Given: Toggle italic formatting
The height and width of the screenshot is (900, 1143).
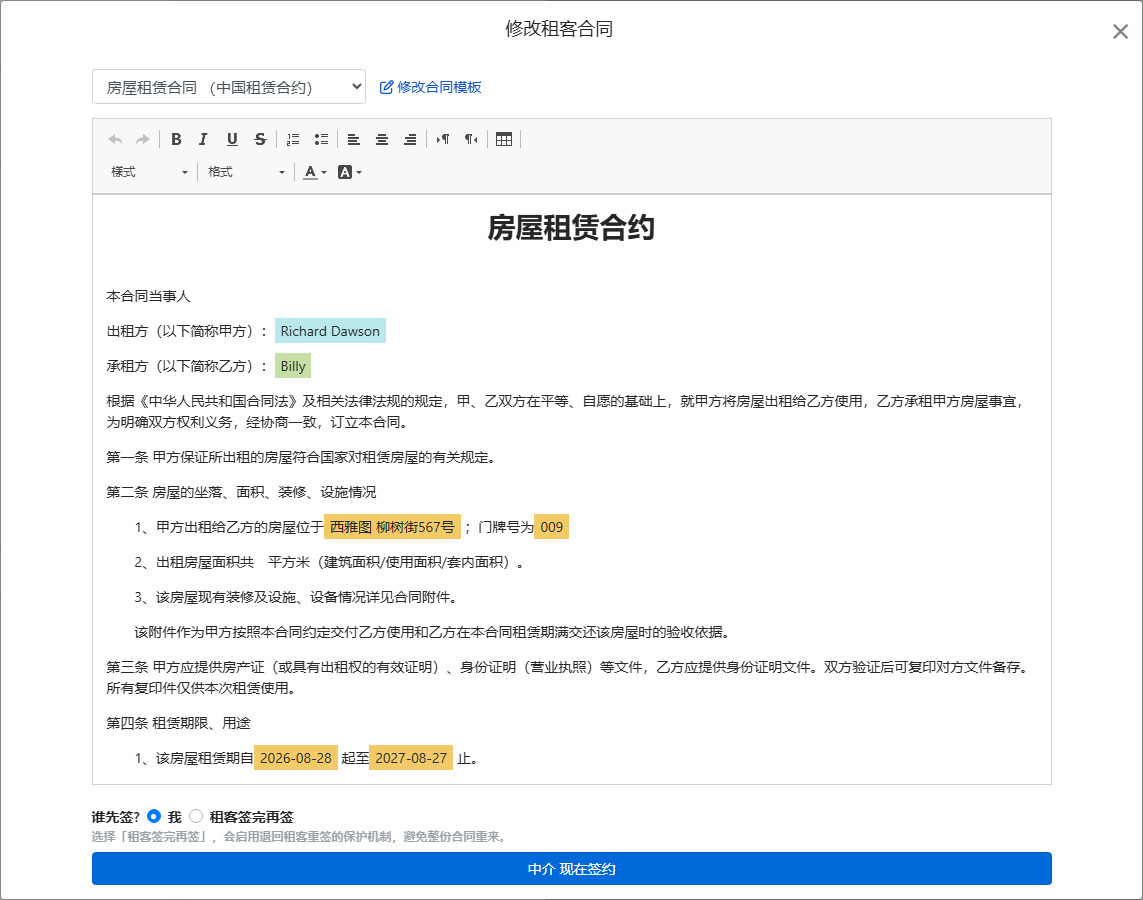Looking at the screenshot, I should click(x=203, y=139).
